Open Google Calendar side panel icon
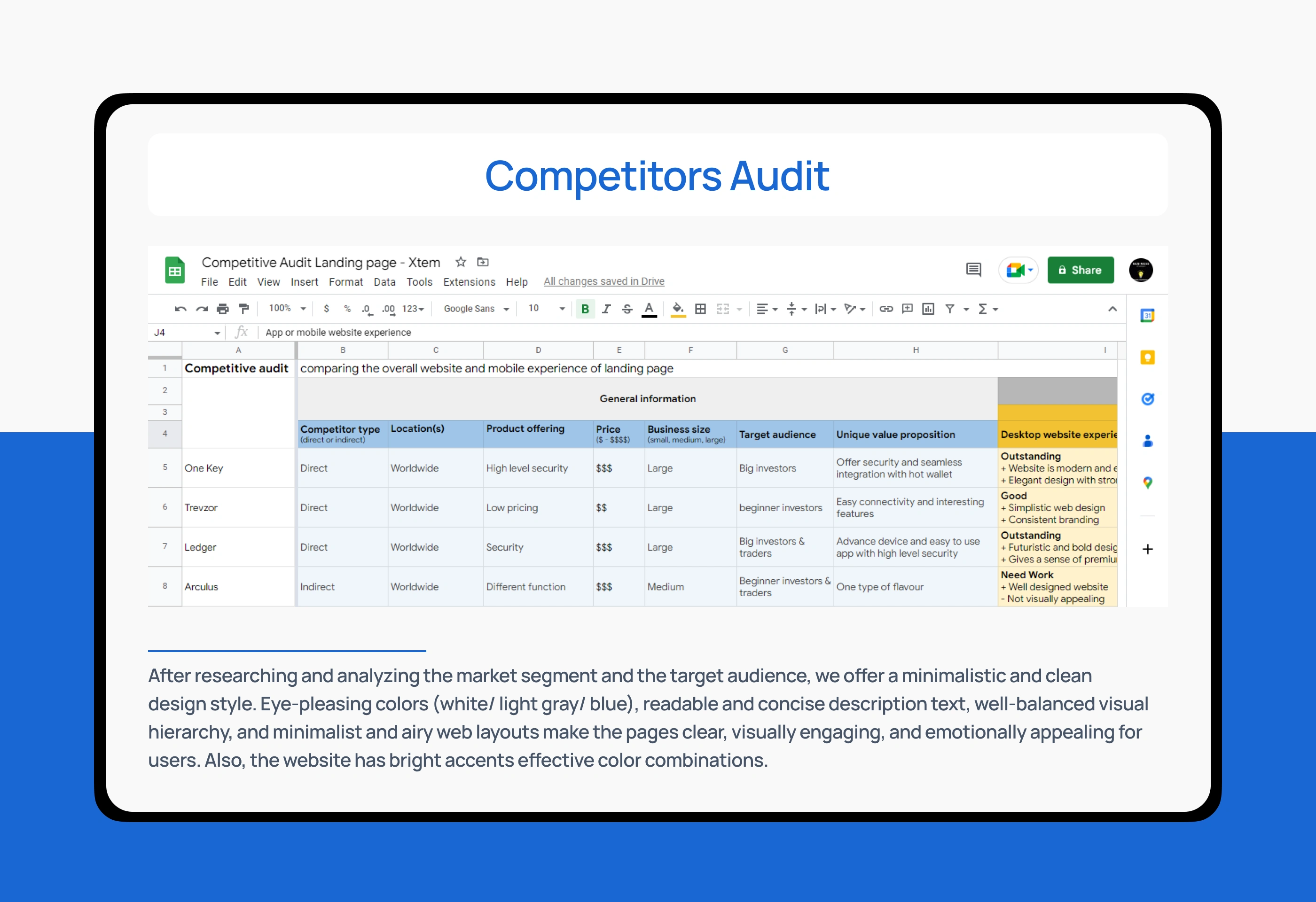This screenshot has width=1316, height=902. (1147, 316)
